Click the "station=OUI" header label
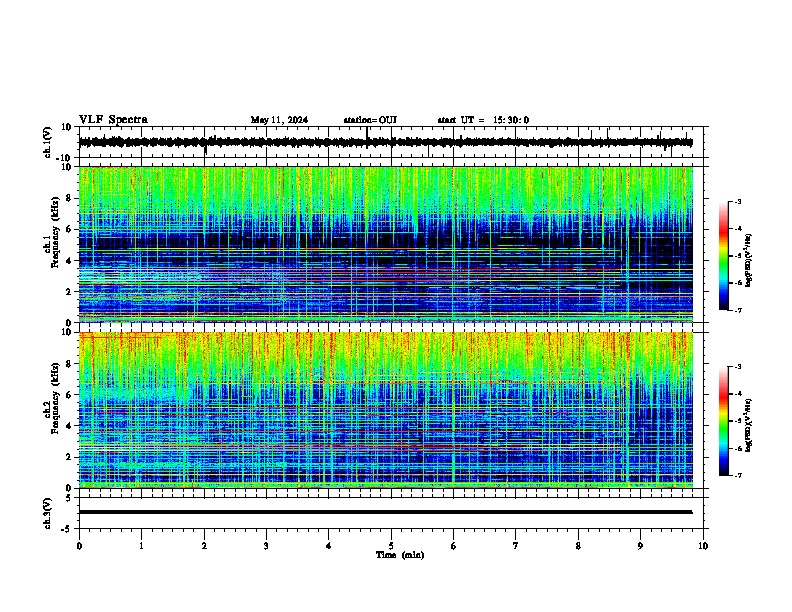The image size is (792, 612). point(370,120)
